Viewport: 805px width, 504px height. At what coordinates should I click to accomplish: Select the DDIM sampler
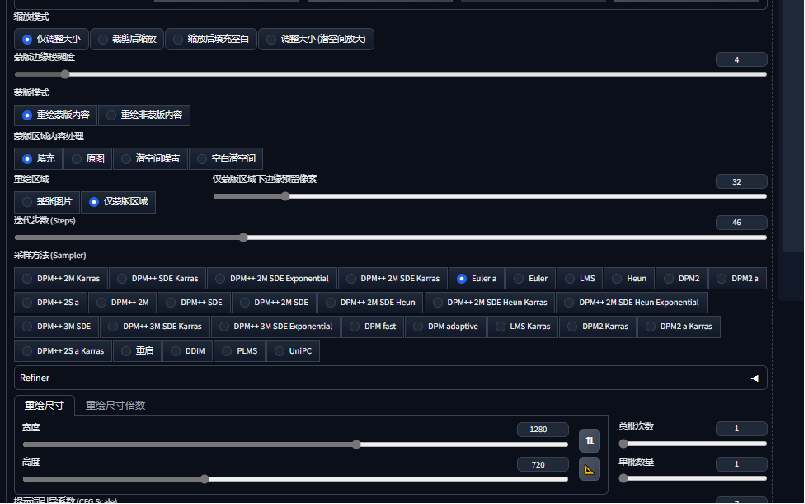(187, 351)
